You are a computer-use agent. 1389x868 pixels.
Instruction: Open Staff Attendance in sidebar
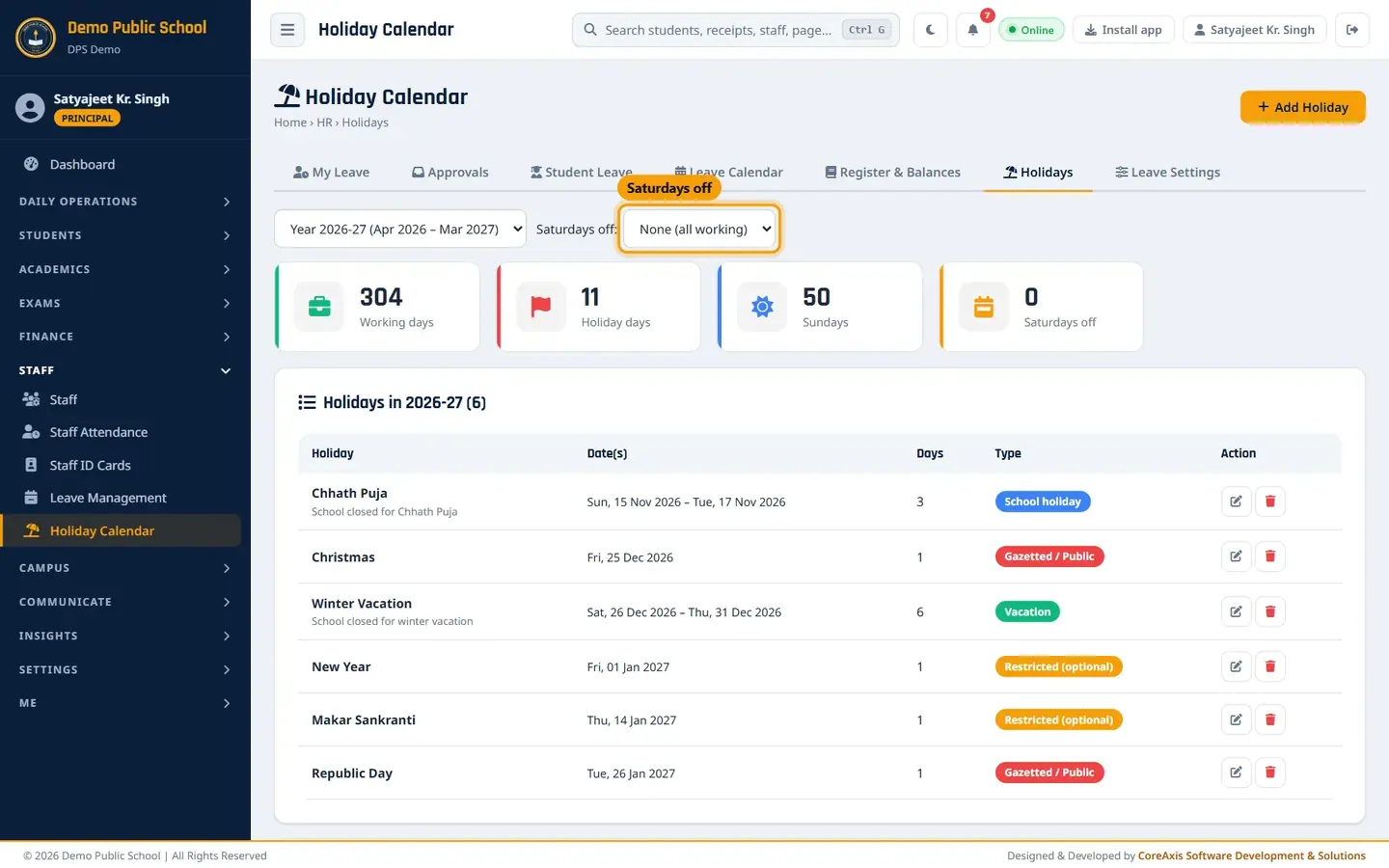point(122,432)
